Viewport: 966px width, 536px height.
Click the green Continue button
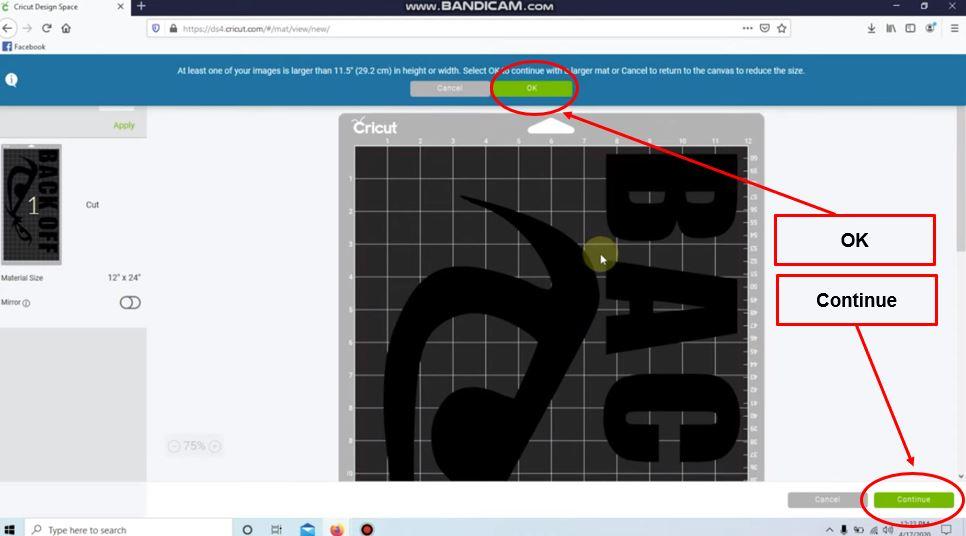point(914,500)
